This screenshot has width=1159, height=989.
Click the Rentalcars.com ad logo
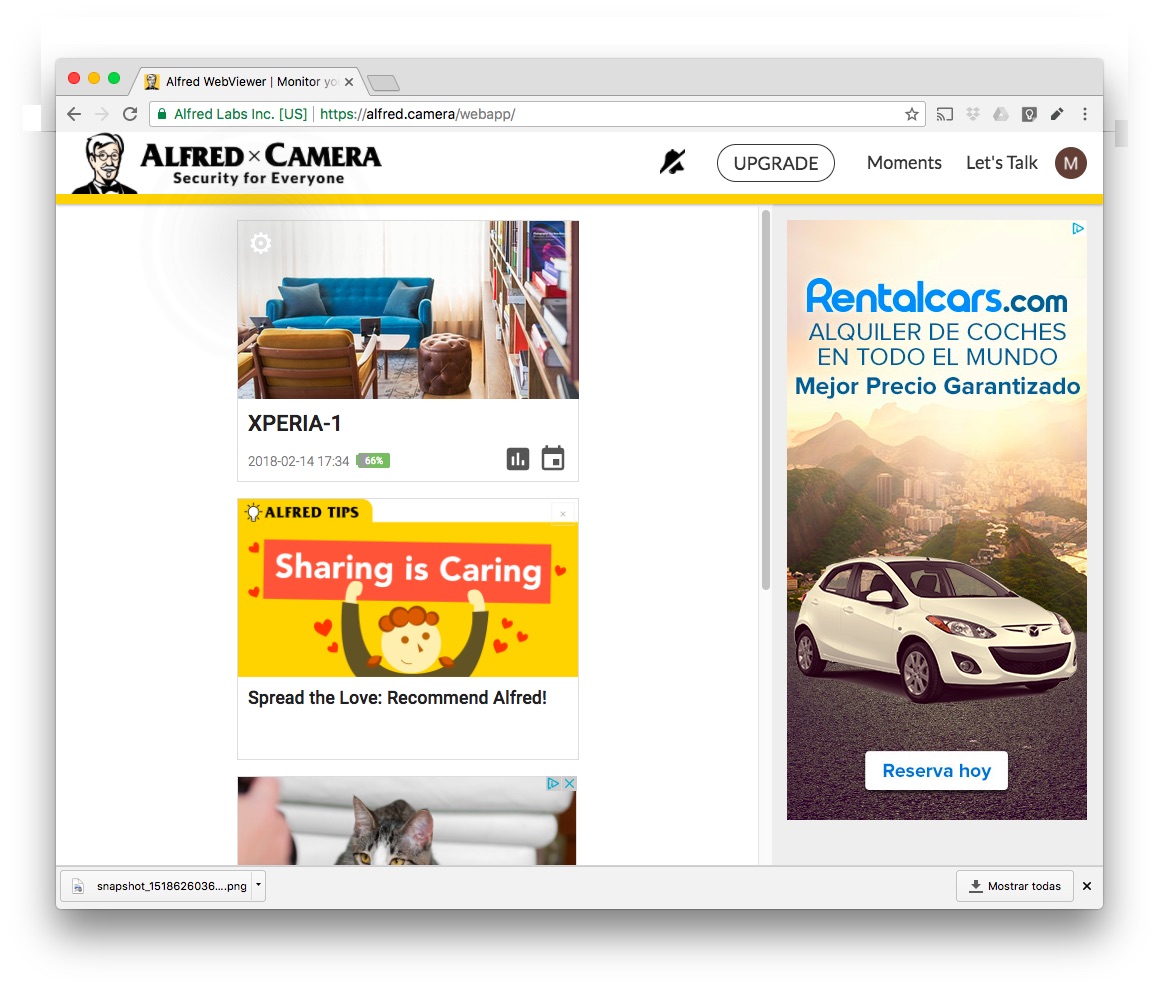pyautogui.click(x=937, y=297)
